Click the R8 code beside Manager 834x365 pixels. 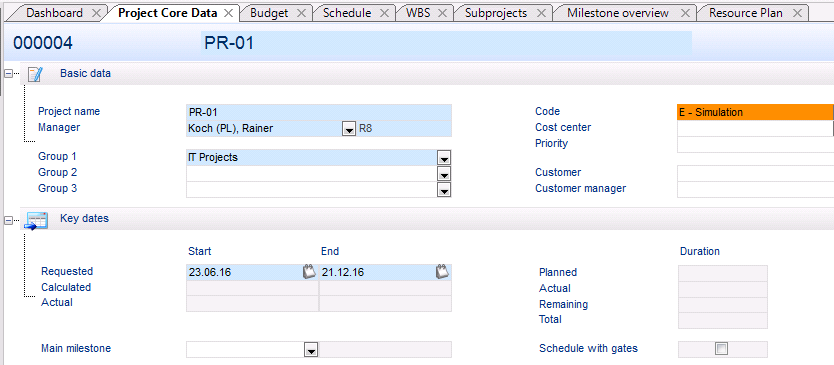(365, 129)
